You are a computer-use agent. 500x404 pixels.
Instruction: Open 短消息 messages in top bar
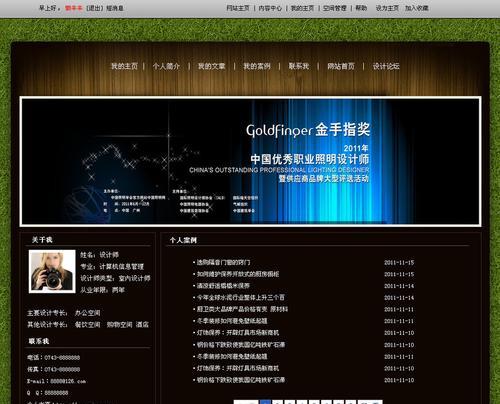(115, 8)
